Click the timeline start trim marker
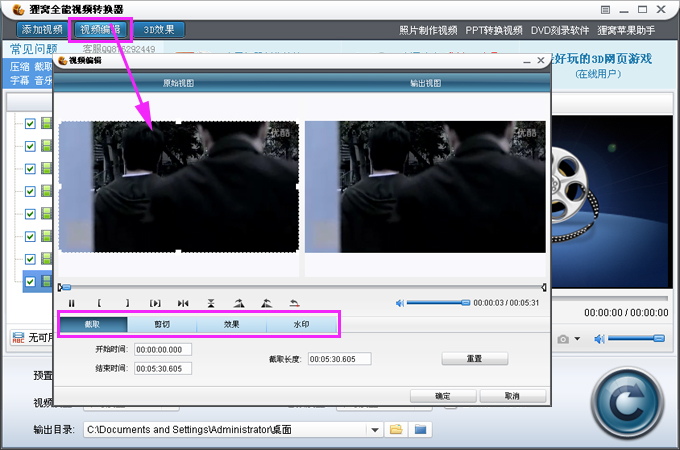The height and width of the screenshot is (450, 680). click(x=60, y=287)
